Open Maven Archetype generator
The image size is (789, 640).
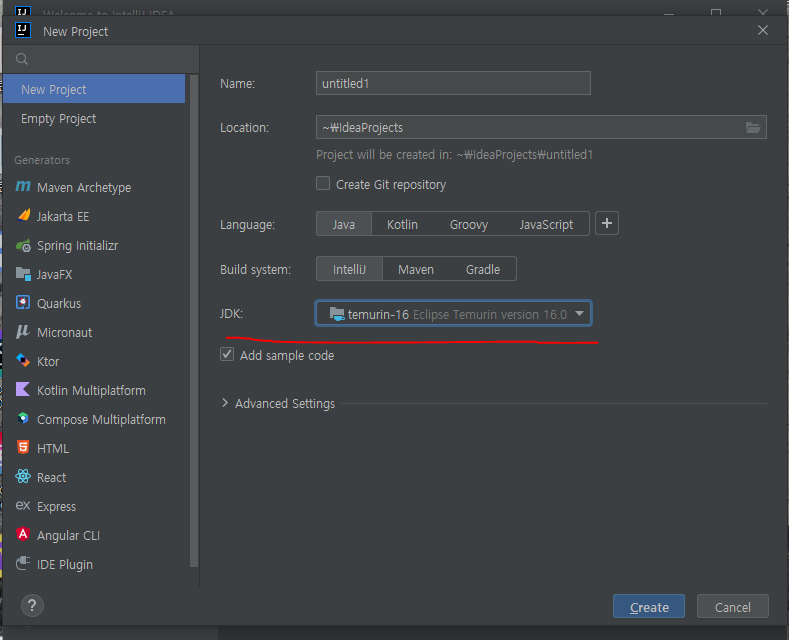[x=94, y=187]
